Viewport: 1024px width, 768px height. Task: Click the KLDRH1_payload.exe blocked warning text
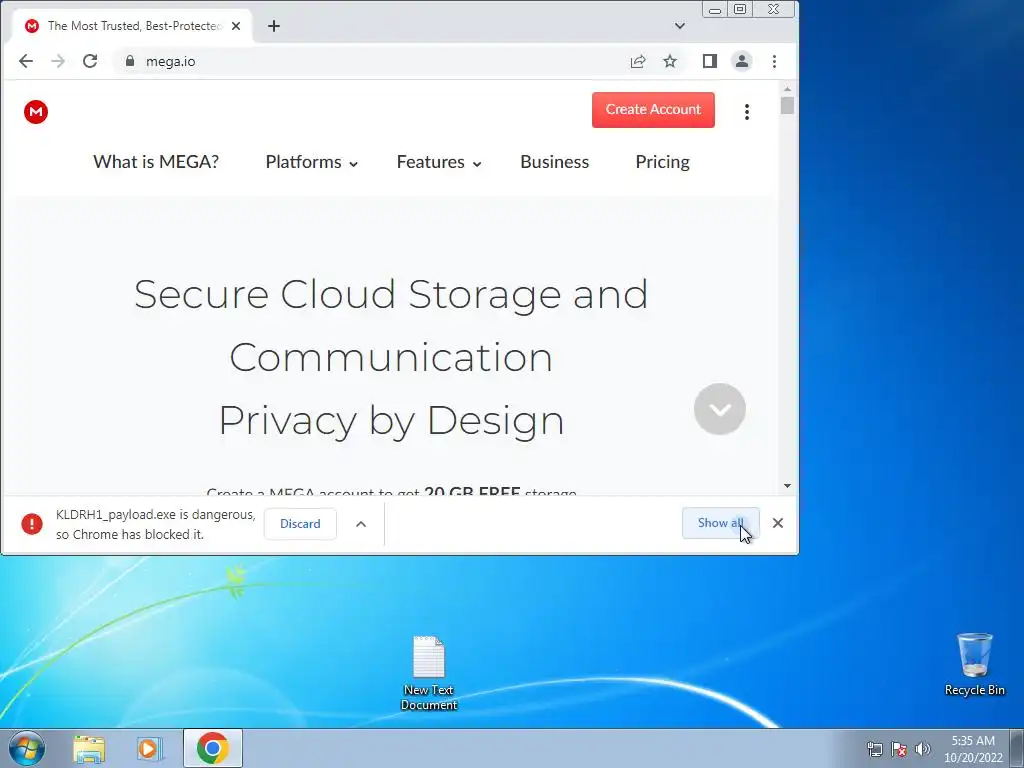tap(155, 524)
